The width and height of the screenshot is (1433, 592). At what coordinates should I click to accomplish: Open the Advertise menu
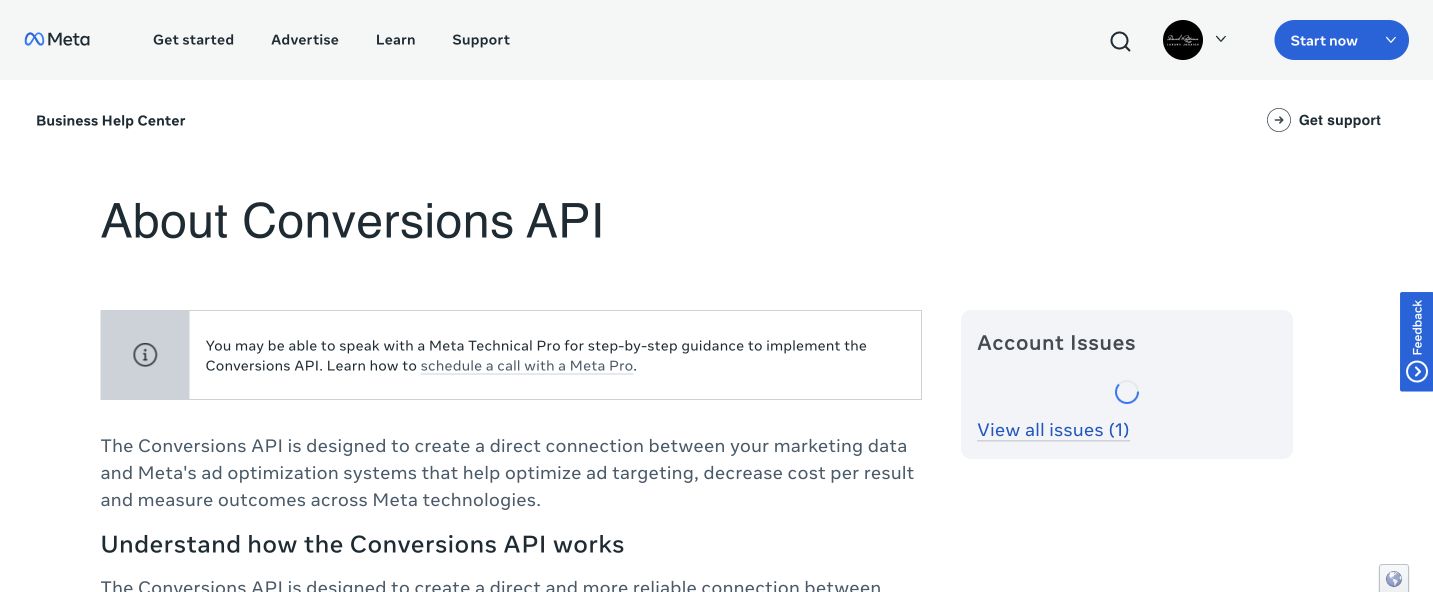pyautogui.click(x=305, y=40)
